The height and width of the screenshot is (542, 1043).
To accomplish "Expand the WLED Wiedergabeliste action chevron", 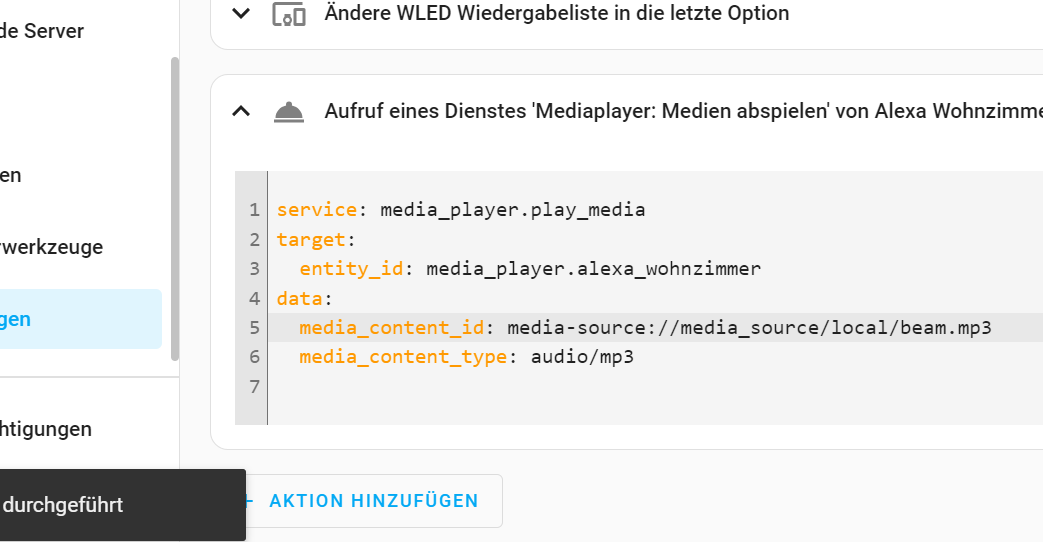I will click(241, 13).
